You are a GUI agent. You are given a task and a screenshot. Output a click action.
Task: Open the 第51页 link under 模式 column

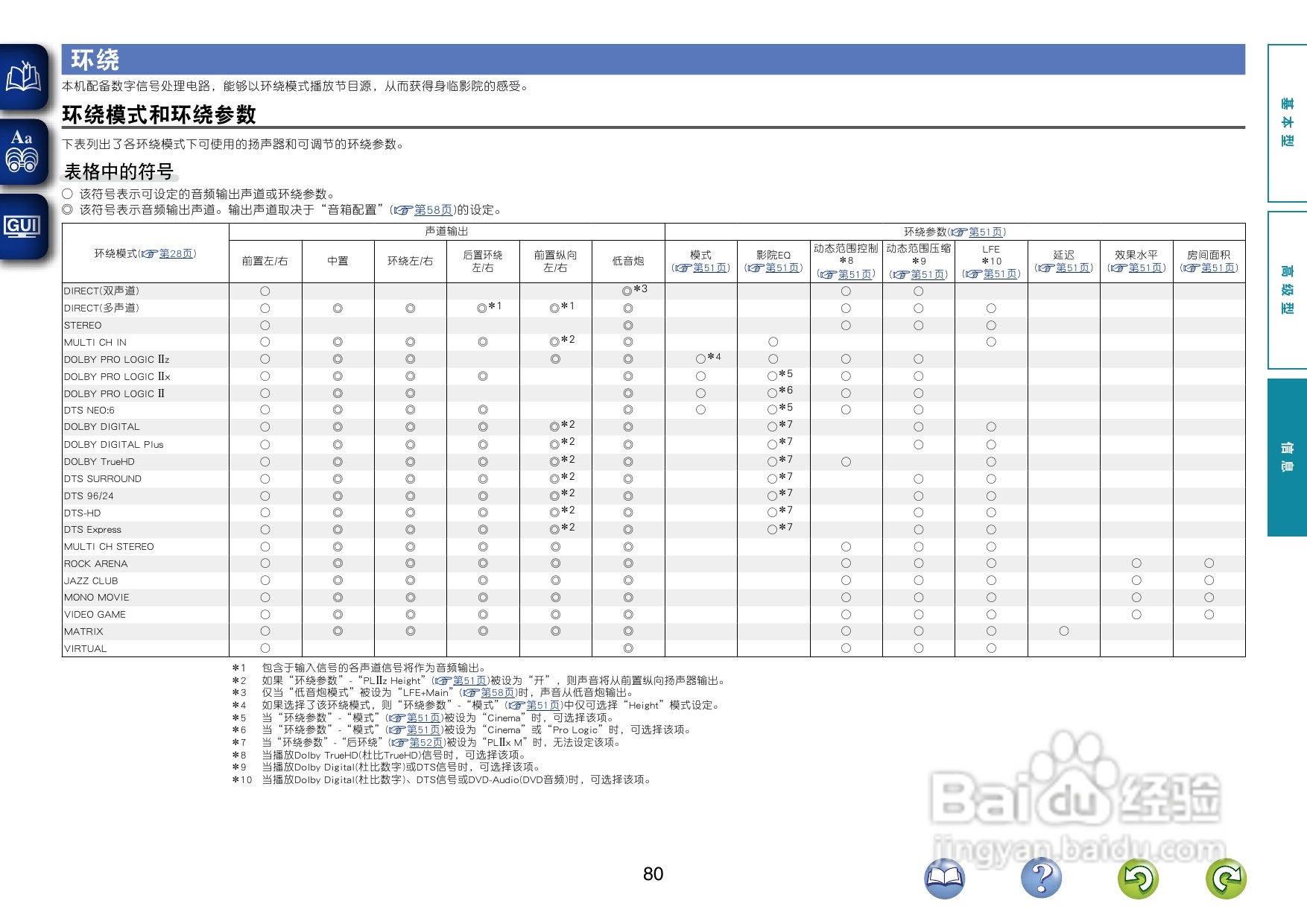(709, 268)
